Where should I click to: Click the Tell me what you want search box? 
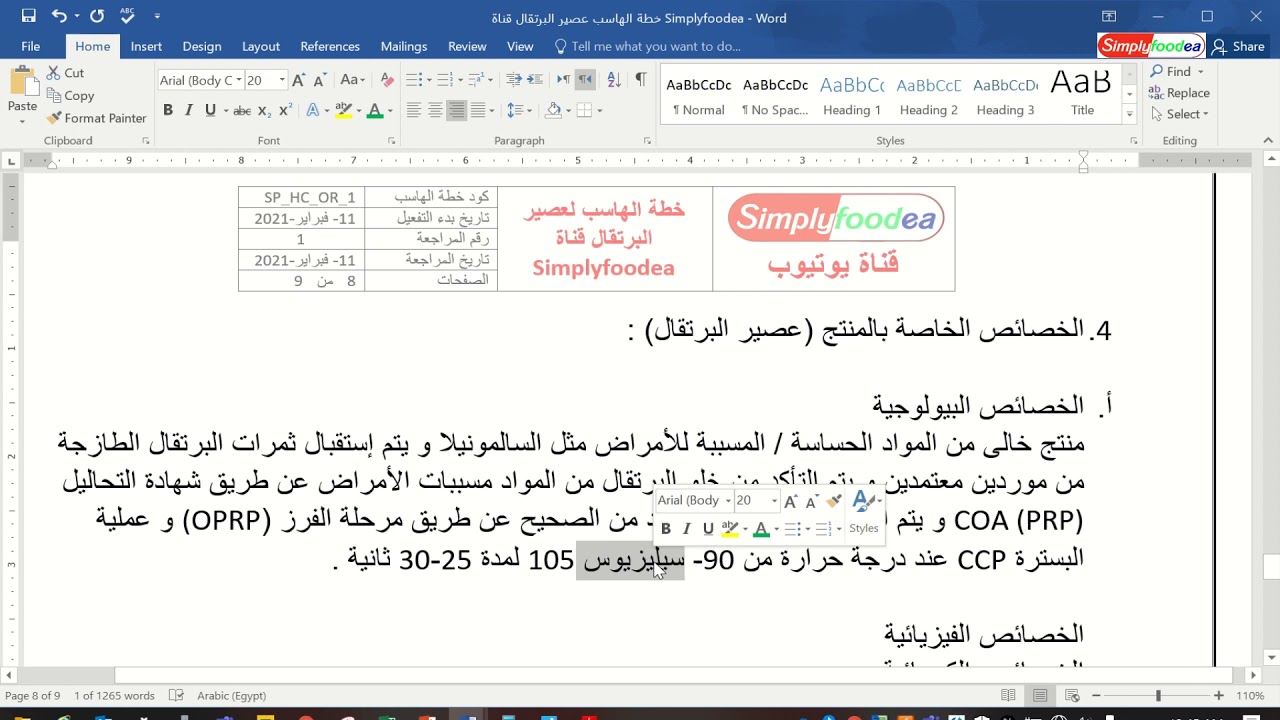[x=648, y=46]
